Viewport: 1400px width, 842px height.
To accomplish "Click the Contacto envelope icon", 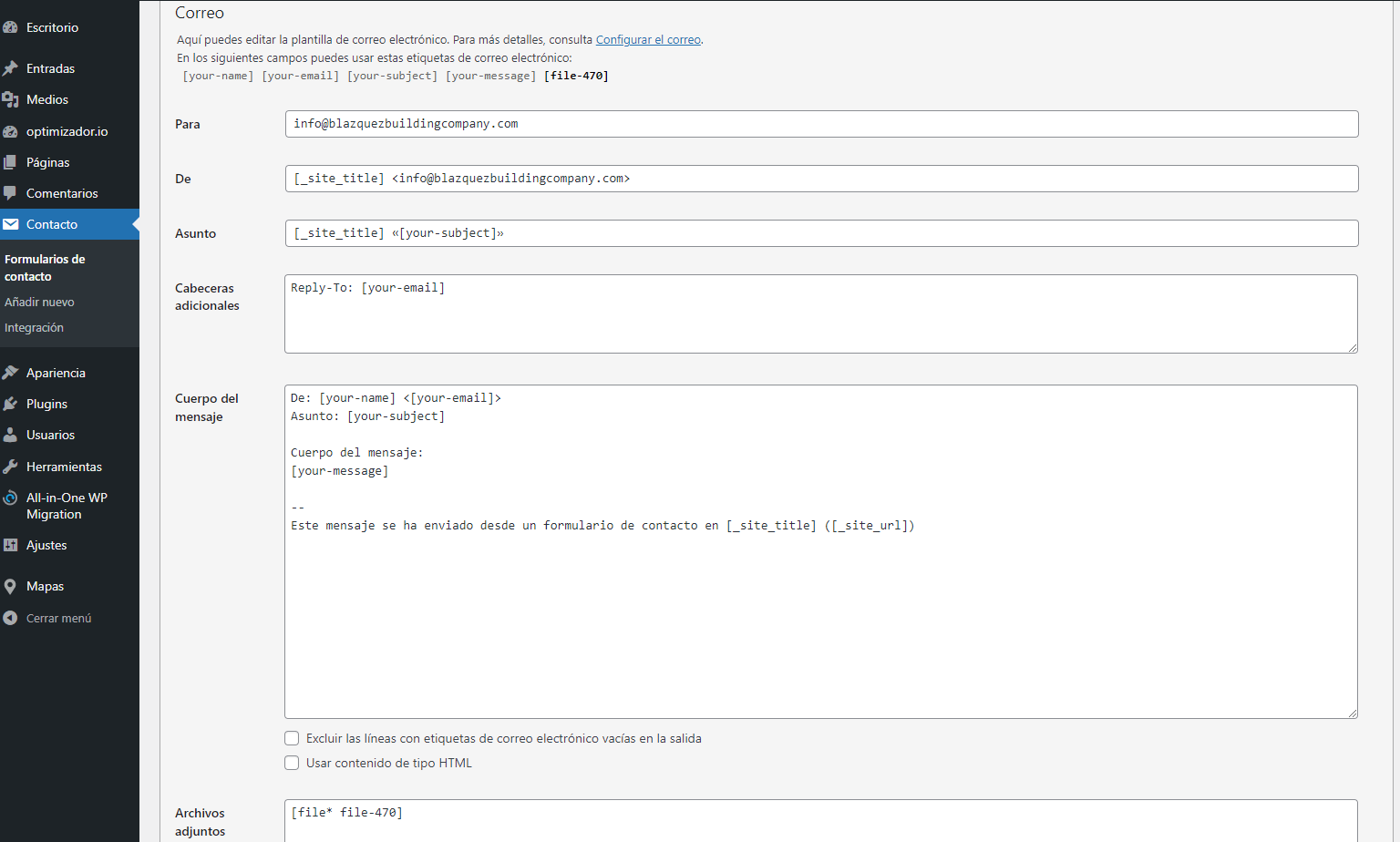I will pos(10,224).
